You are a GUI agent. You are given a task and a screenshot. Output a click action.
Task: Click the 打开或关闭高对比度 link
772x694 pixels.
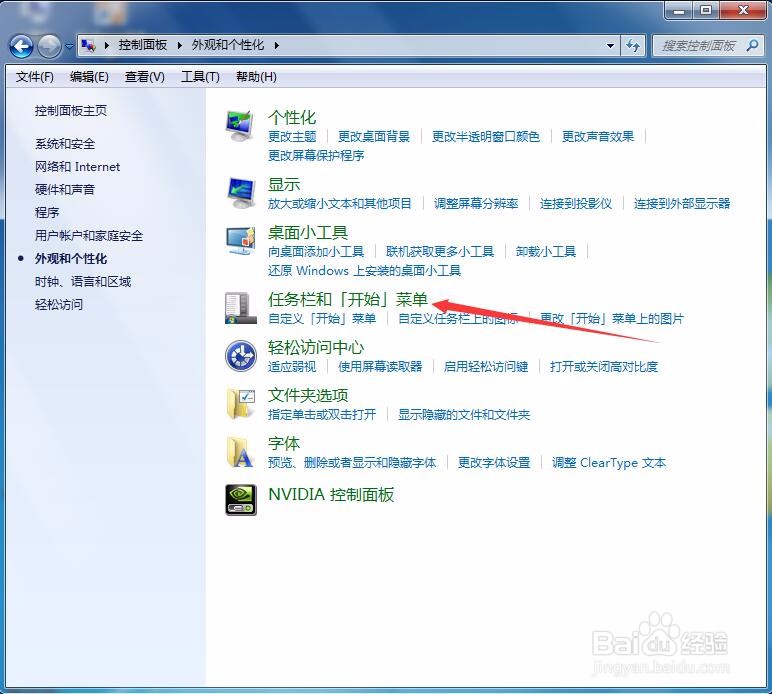604,366
